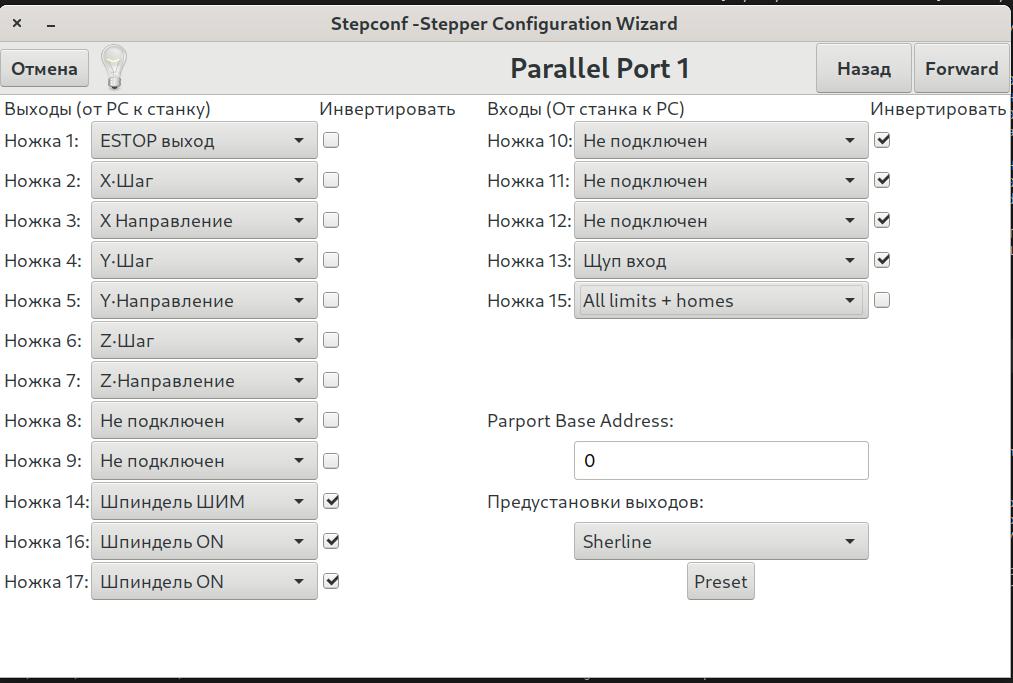
Task: Minimize the Stepconf window
Action: 51,23
